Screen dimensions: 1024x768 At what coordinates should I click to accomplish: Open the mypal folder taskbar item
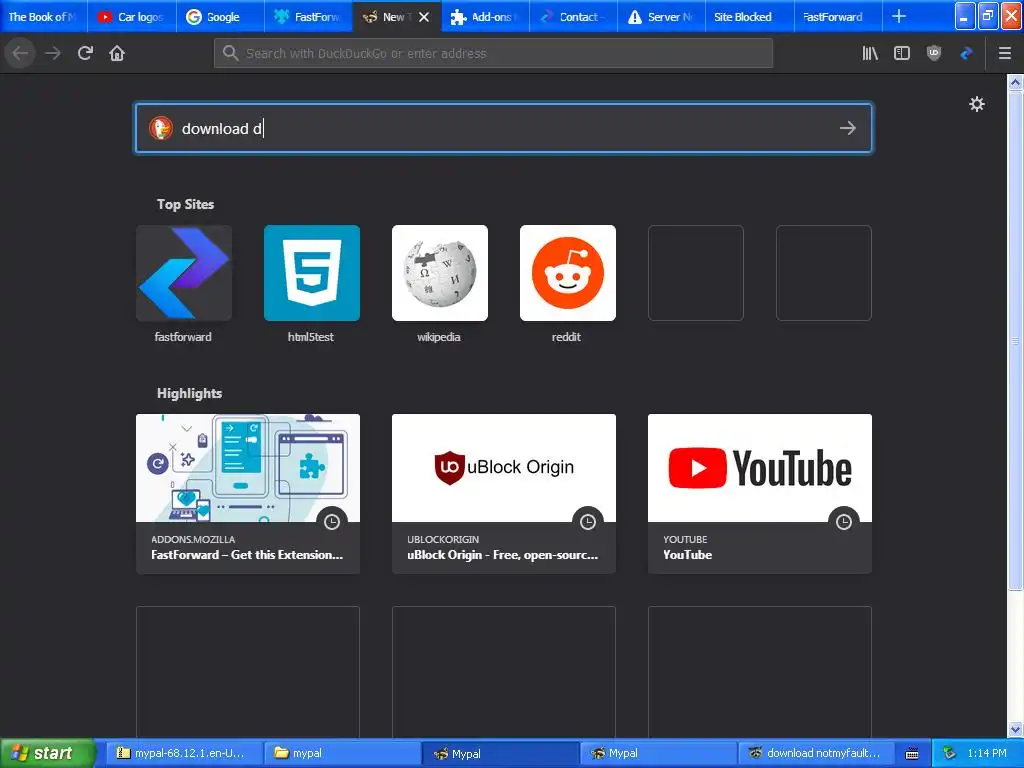pos(342,753)
